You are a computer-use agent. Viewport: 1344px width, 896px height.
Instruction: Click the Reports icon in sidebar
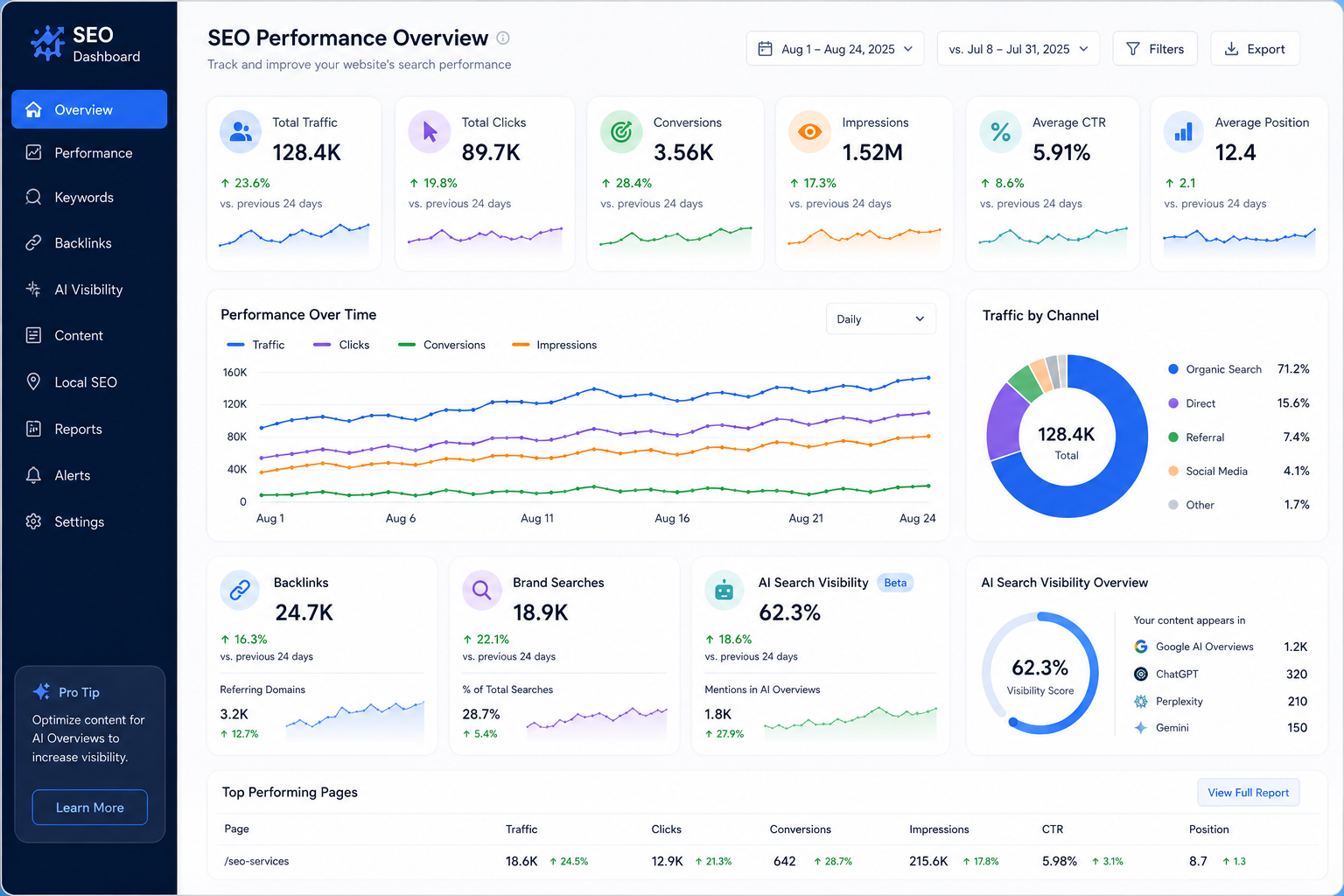(x=33, y=429)
